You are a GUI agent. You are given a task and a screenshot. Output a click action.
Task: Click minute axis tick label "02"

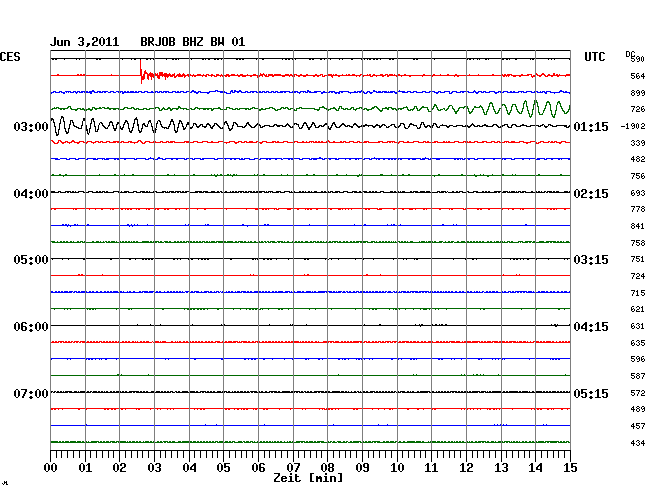point(119,468)
